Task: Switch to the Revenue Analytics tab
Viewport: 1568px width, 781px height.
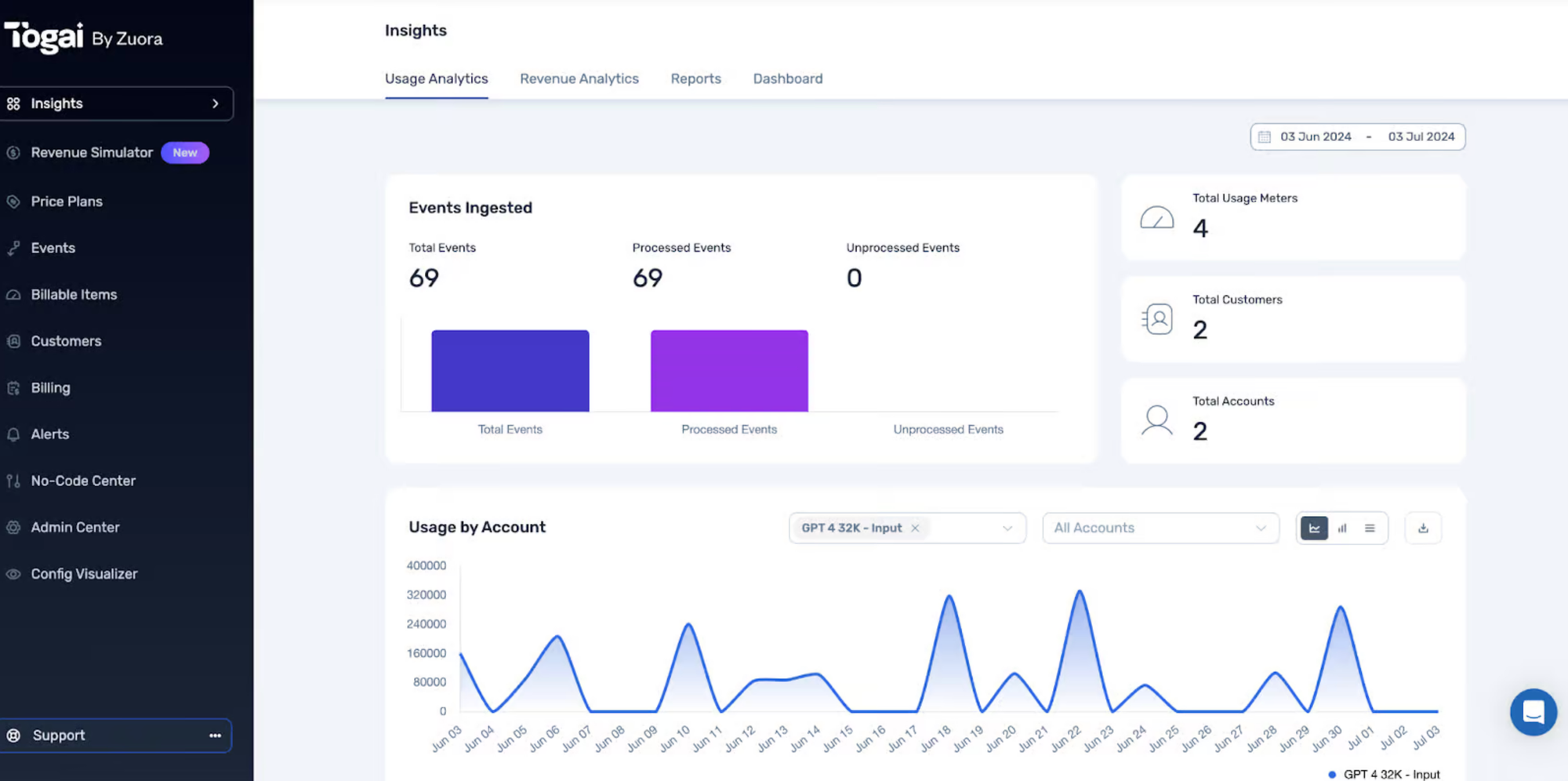Action: [x=579, y=78]
